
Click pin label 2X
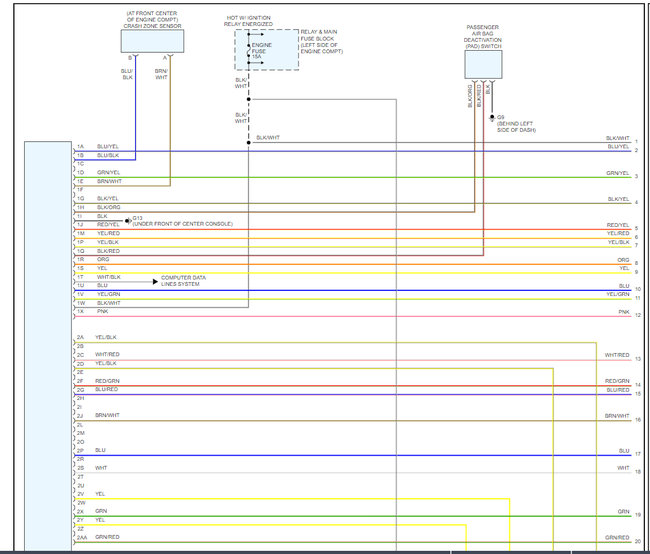(80, 511)
